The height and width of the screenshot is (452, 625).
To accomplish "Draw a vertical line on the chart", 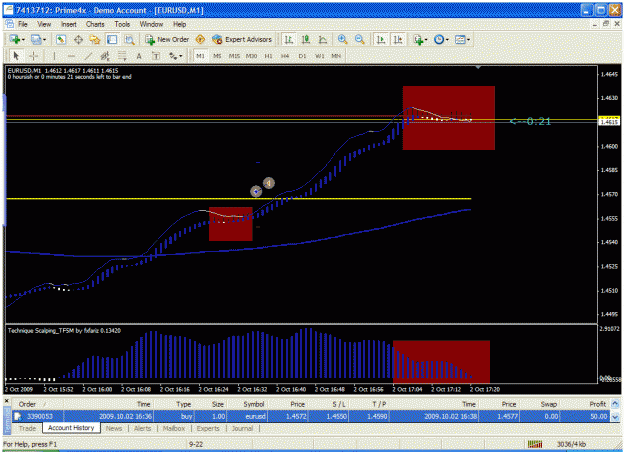I will click(x=54, y=56).
